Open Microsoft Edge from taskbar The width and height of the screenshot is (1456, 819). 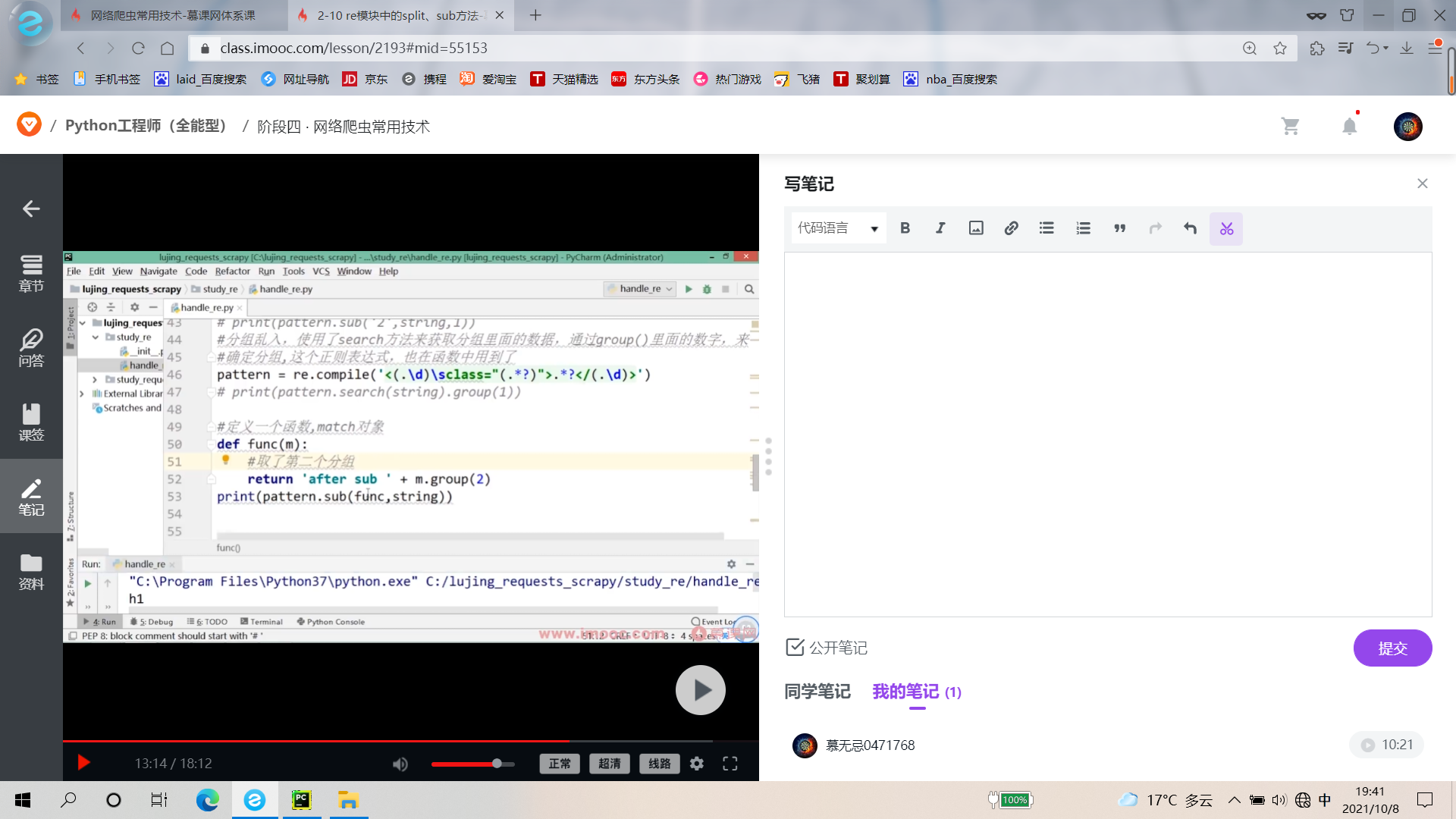click(x=207, y=800)
